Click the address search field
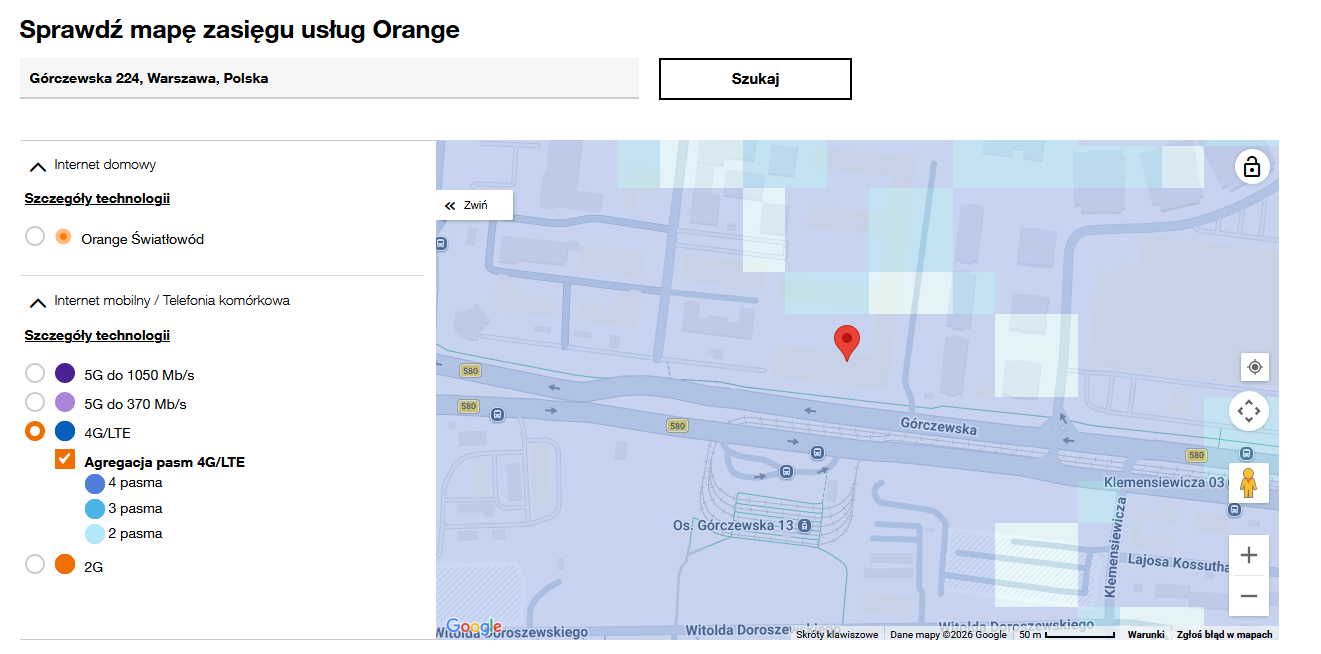This screenshot has height=654, width=1321. click(x=329, y=78)
